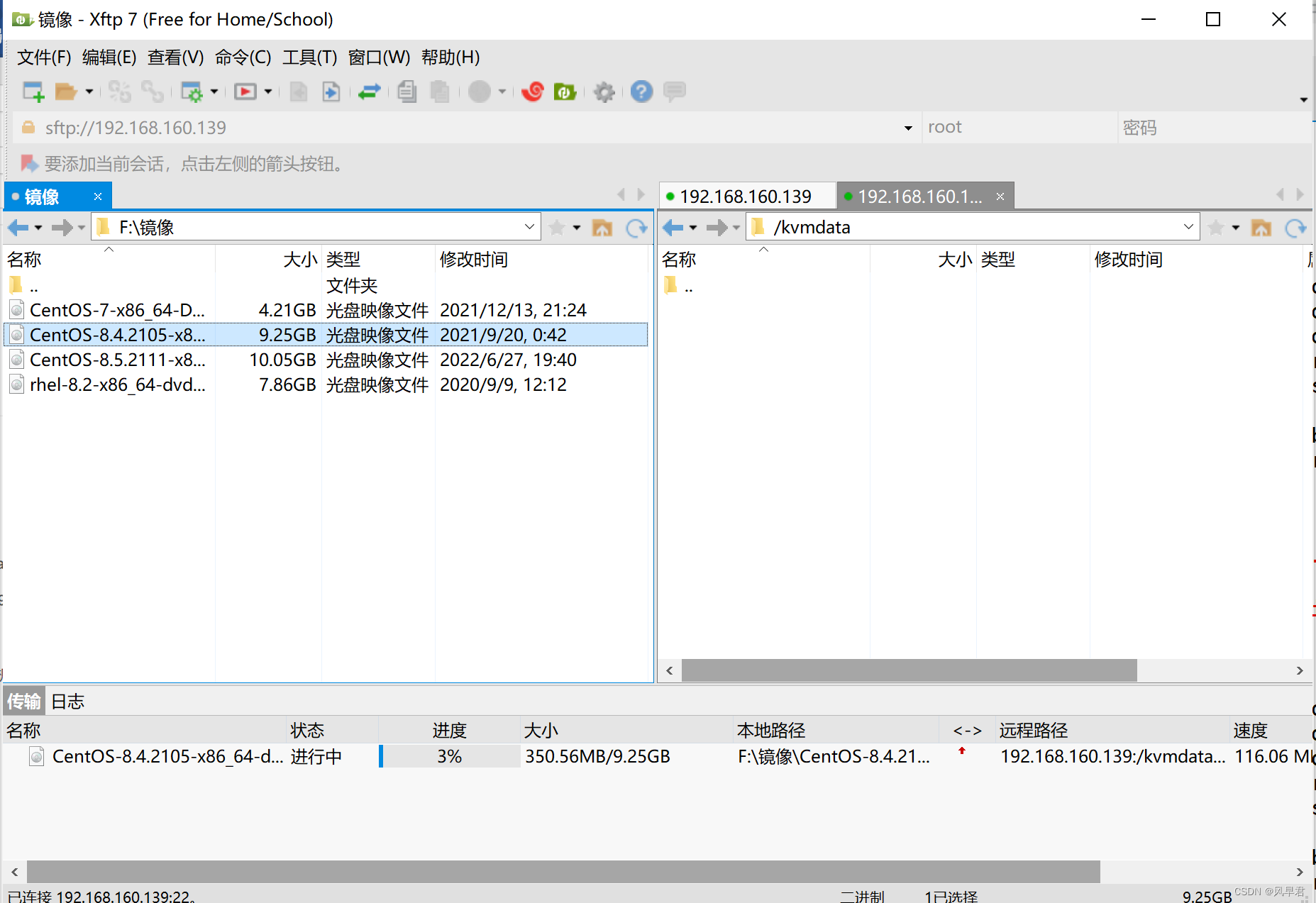Click the transfer direction swap icon
This screenshot has height=903, width=1316.
pyautogui.click(x=369, y=92)
